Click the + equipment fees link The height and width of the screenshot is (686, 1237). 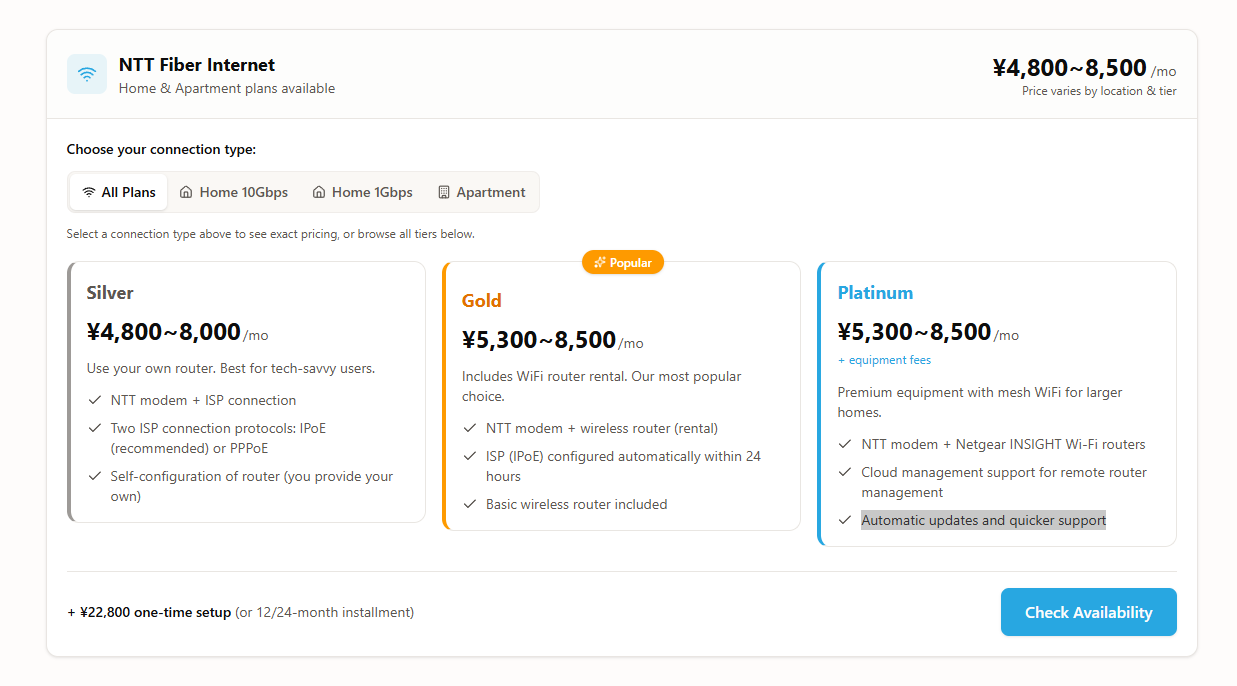(884, 360)
